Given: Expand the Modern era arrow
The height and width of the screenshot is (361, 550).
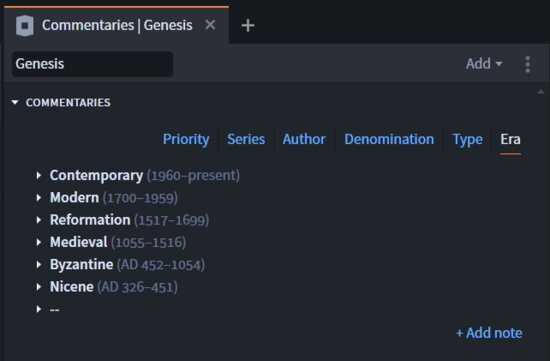Looking at the screenshot, I should pyautogui.click(x=39, y=198).
